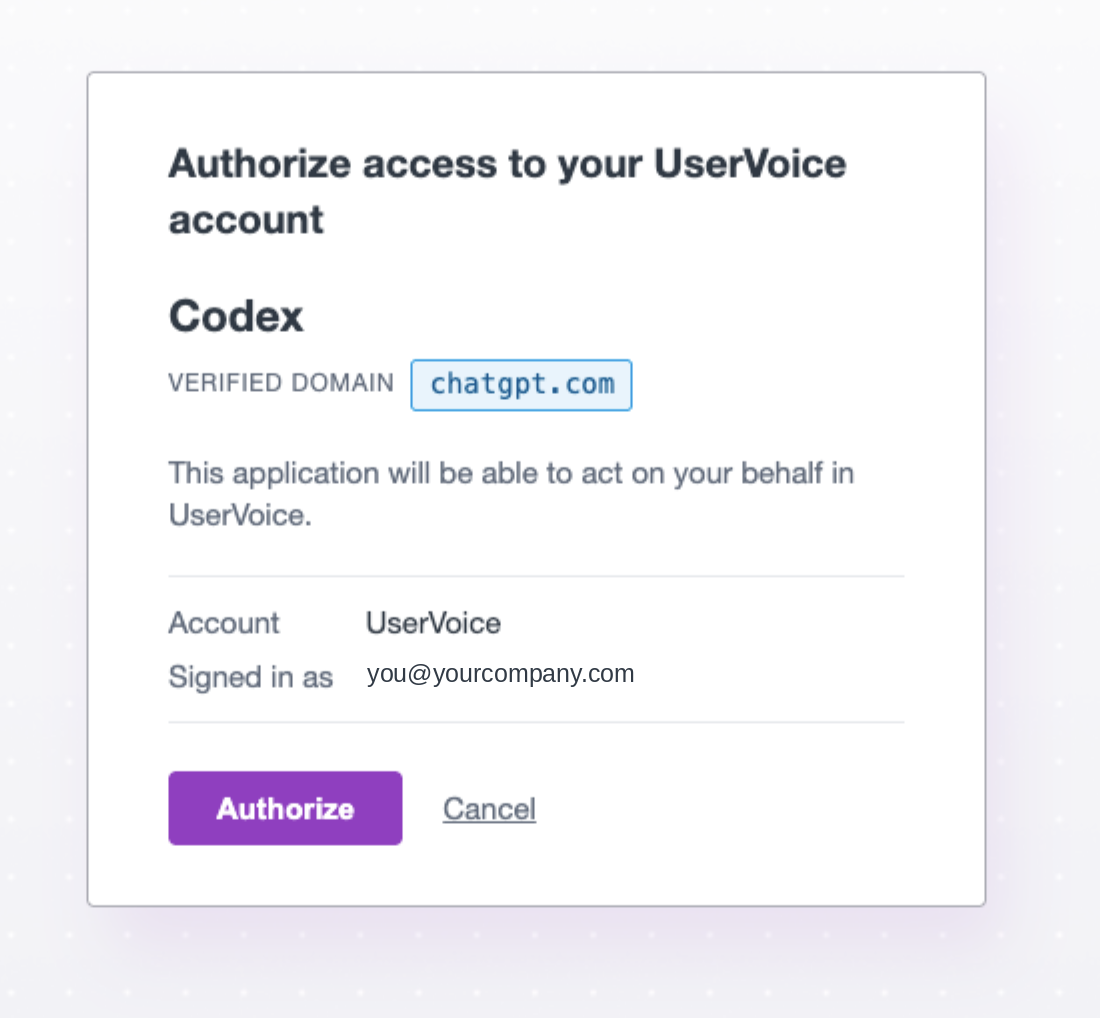Click the VERIFIED DOMAIN label
Viewport: 1100px width, 1018px height.
coord(281,383)
